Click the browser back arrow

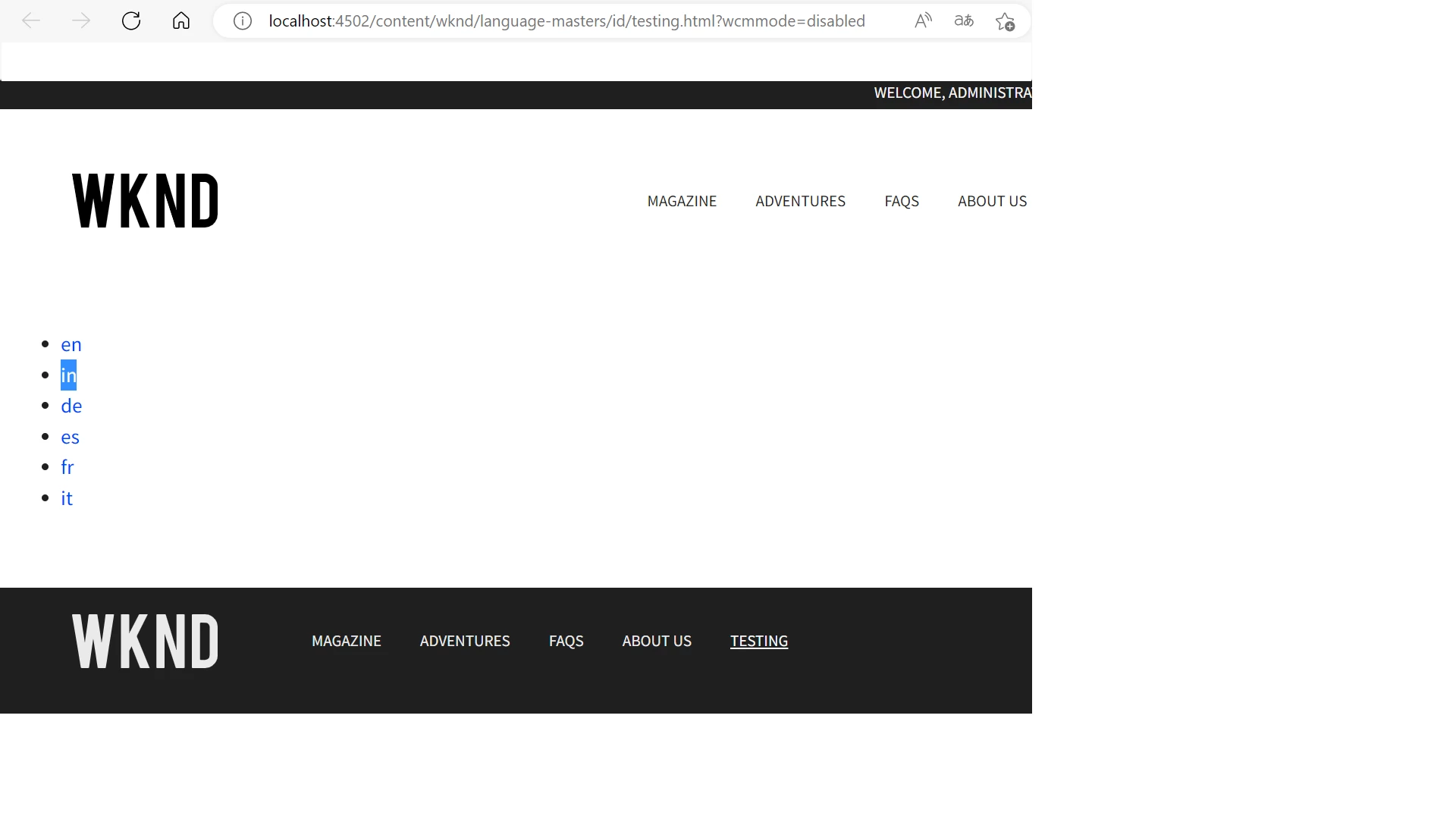point(31,20)
